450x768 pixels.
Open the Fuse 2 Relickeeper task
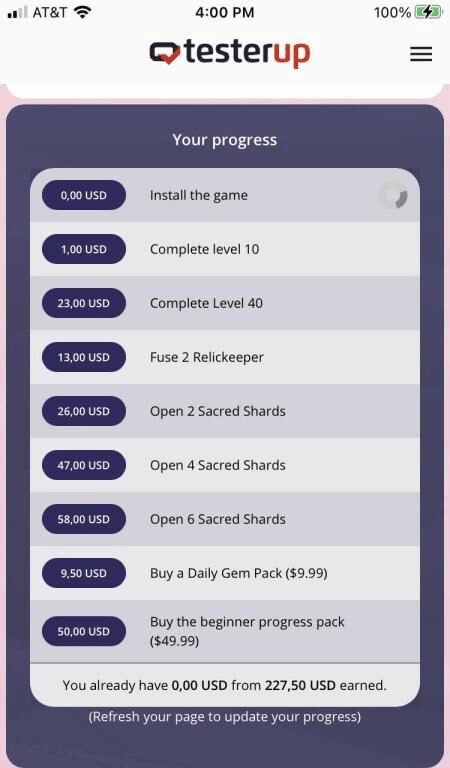coord(225,357)
